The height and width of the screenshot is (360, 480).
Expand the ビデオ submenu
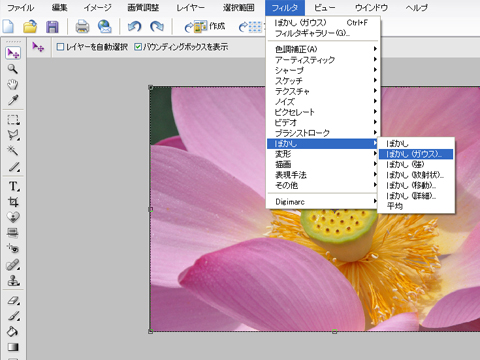(323, 123)
